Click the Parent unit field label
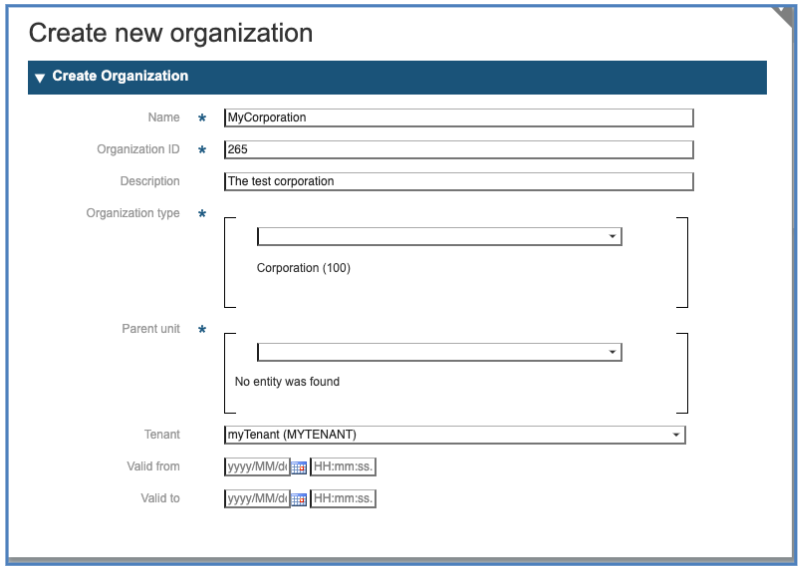The height and width of the screenshot is (570, 805). tap(150, 329)
